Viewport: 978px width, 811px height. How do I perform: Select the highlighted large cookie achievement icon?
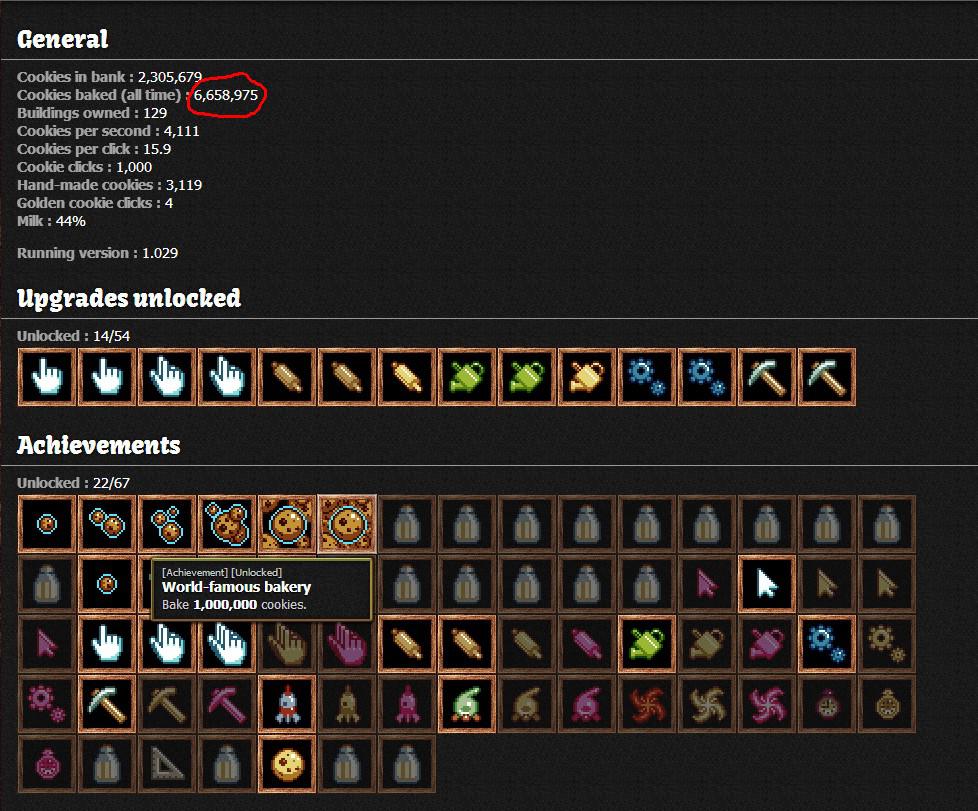coord(347,524)
